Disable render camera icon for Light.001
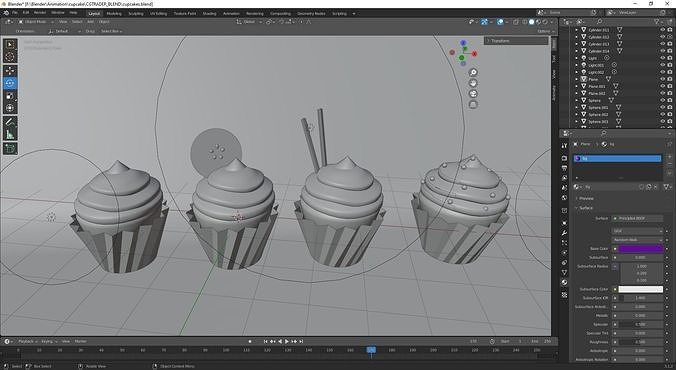The width and height of the screenshot is (676, 370). [x=670, y=65]
